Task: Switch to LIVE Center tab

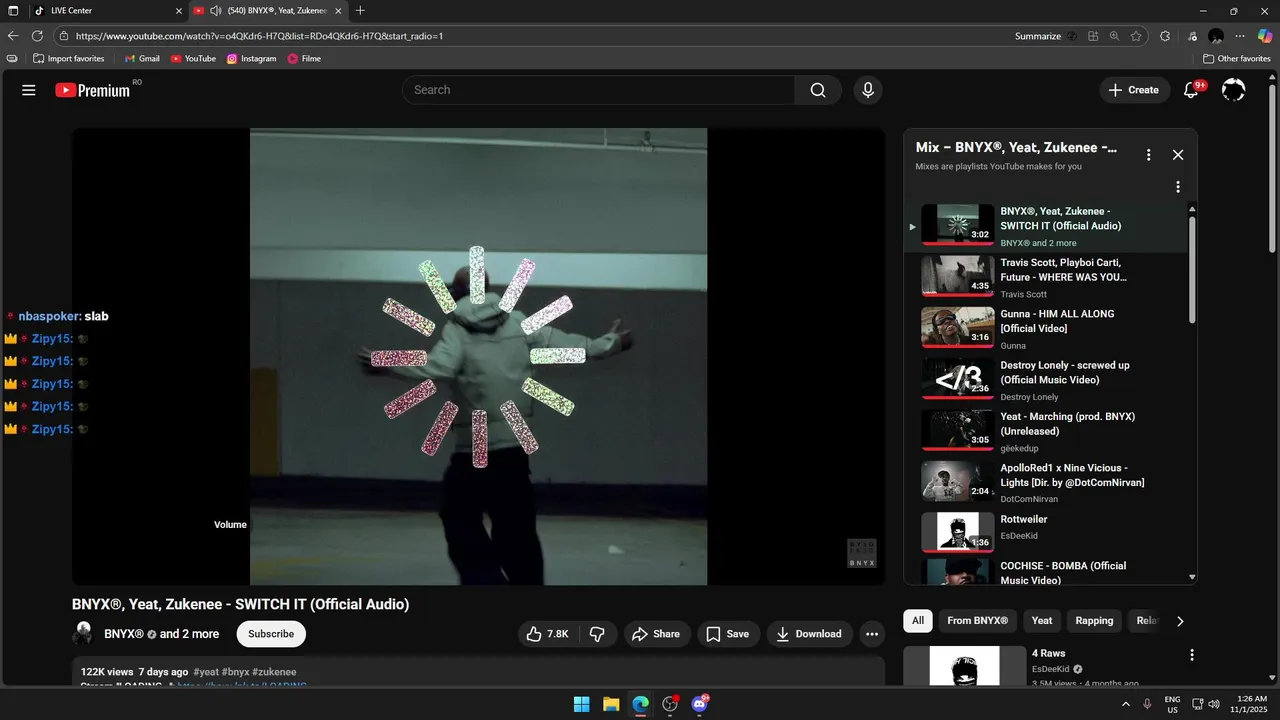Action: (107, 11)
